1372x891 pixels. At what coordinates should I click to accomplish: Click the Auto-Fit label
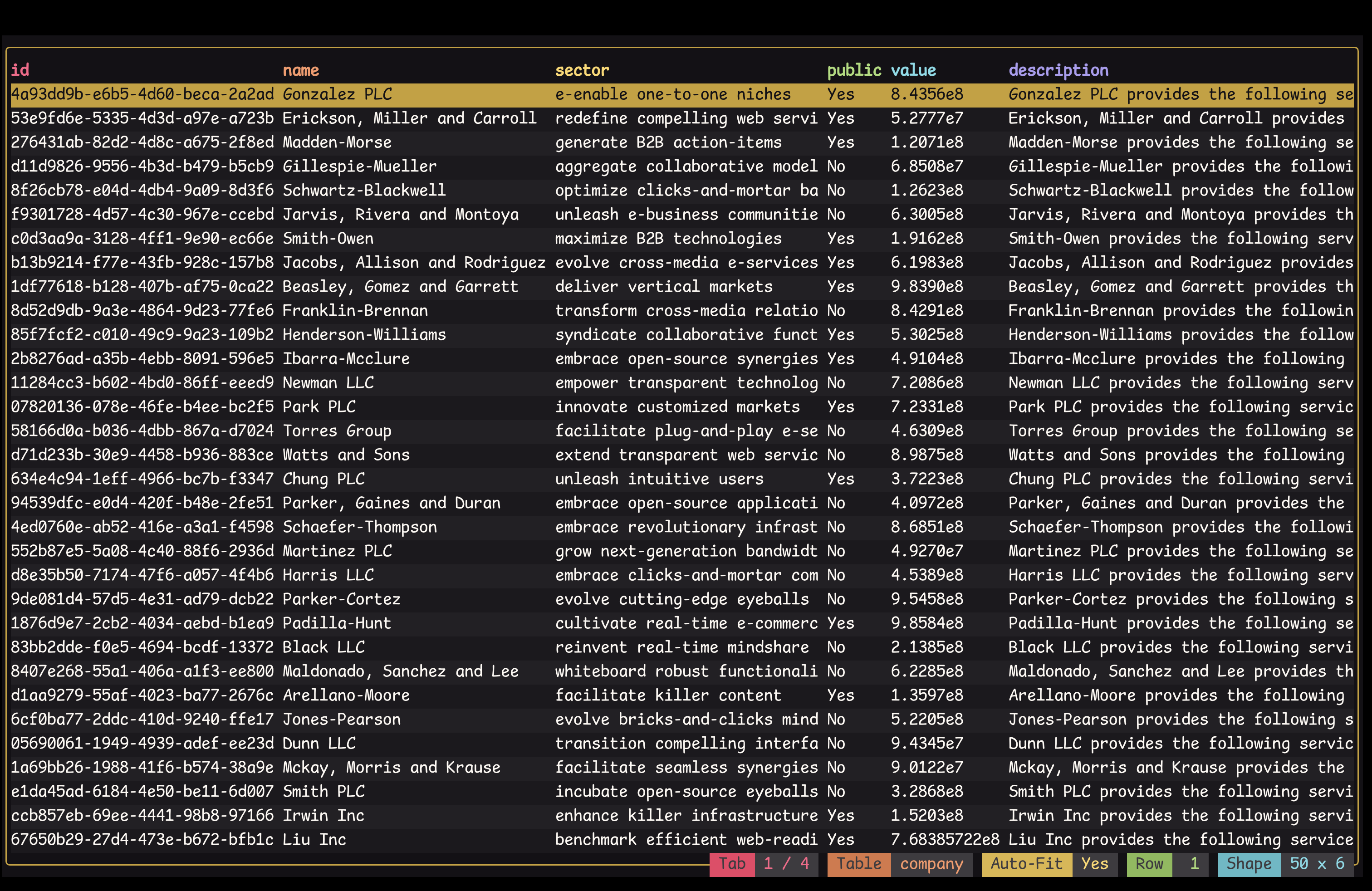tap(1027, 863)
